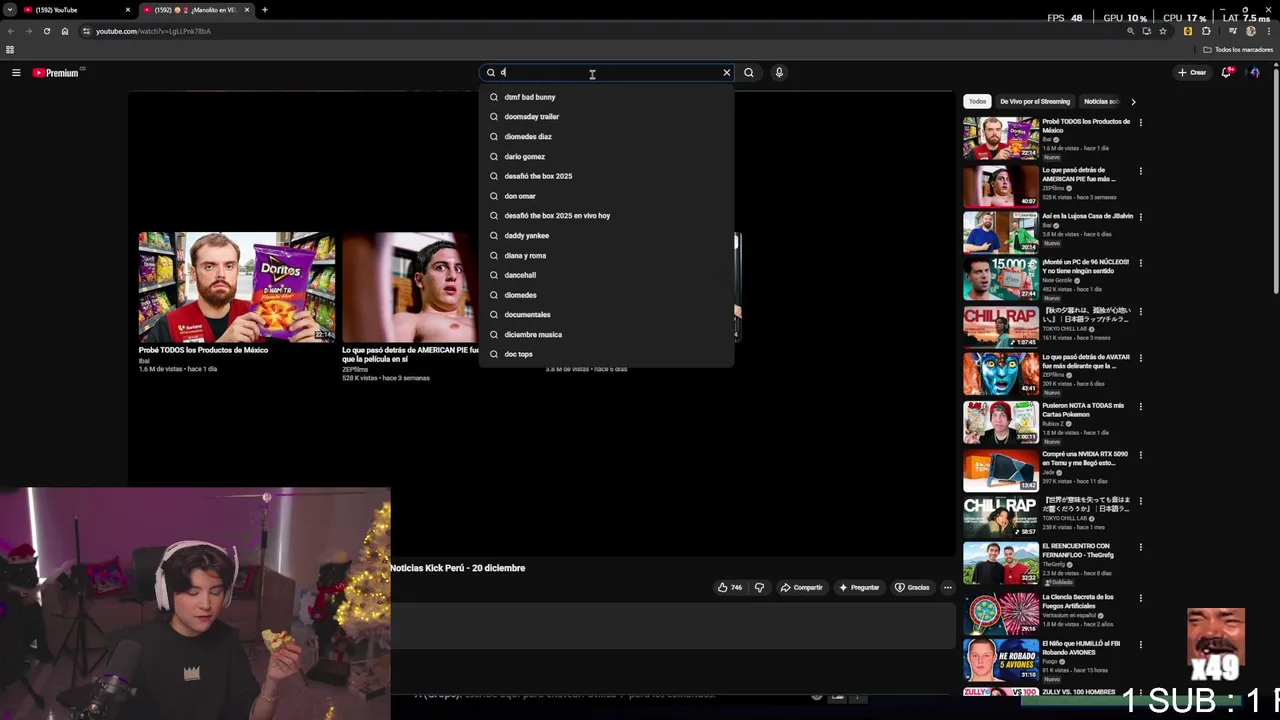
Task: Open 'El Niño que HUMILLÓ al FBI' thumbnail
Action: coord(1001,660)
